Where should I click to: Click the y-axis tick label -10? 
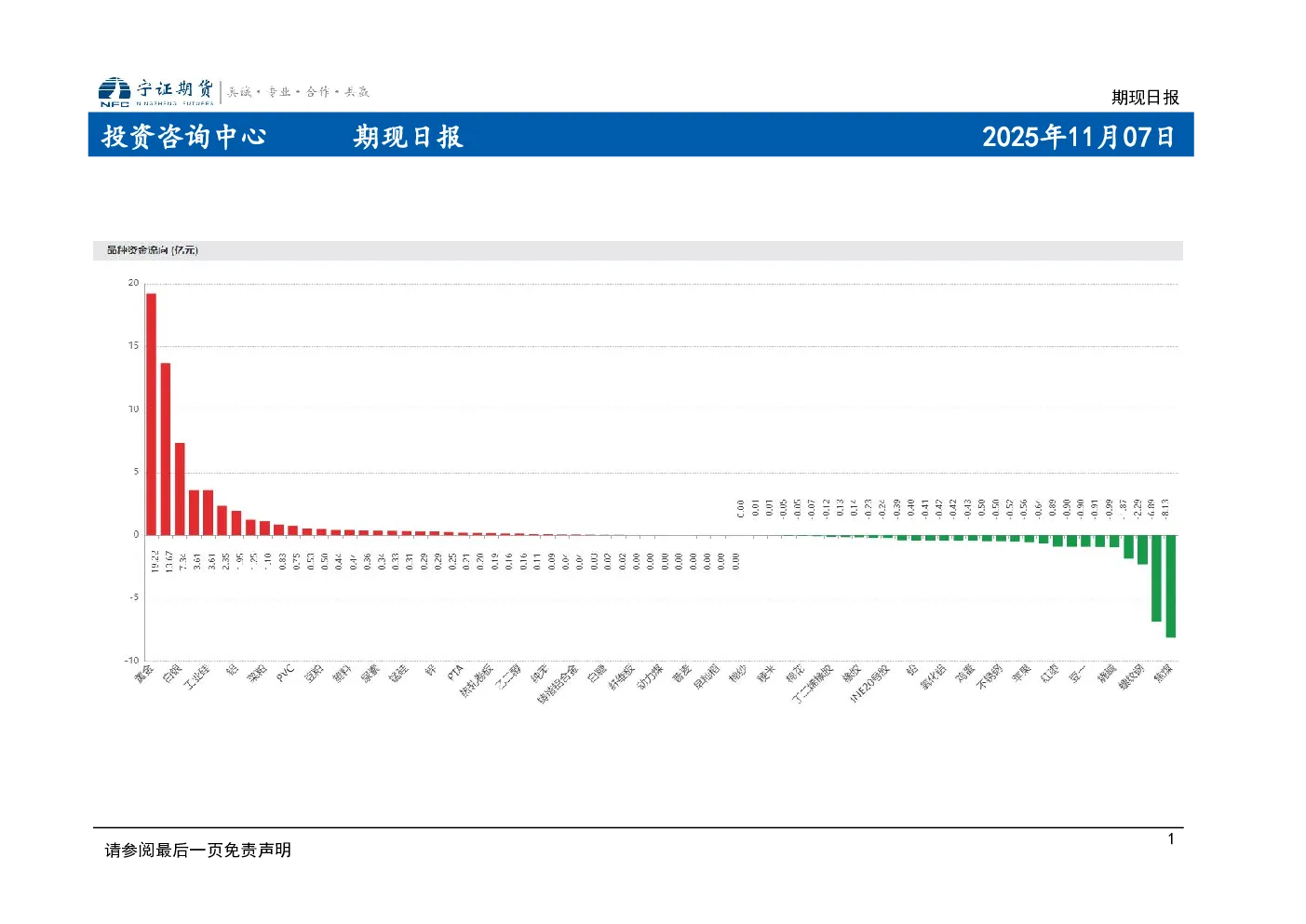131,661
